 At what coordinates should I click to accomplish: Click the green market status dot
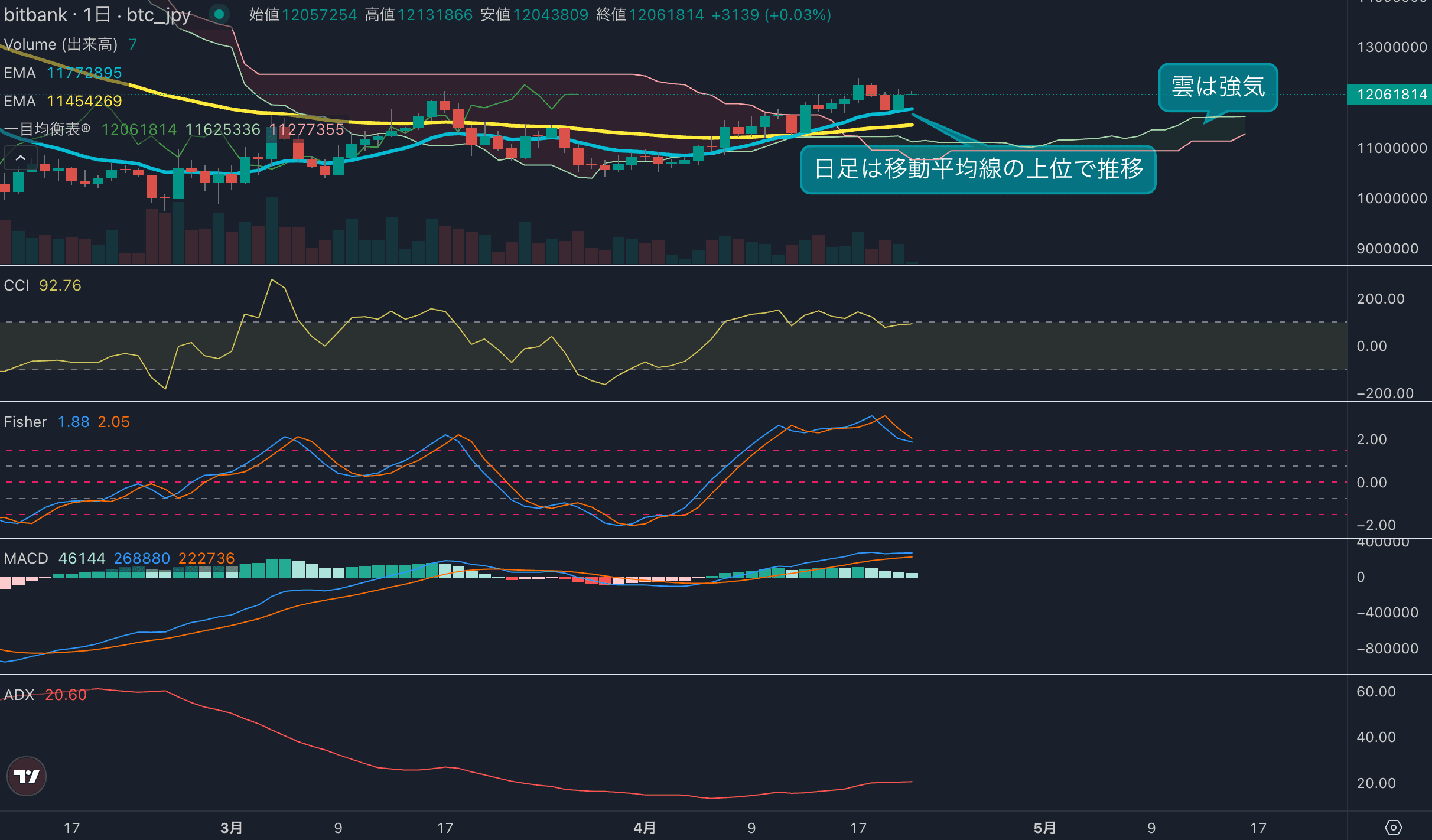pos(219,14)
